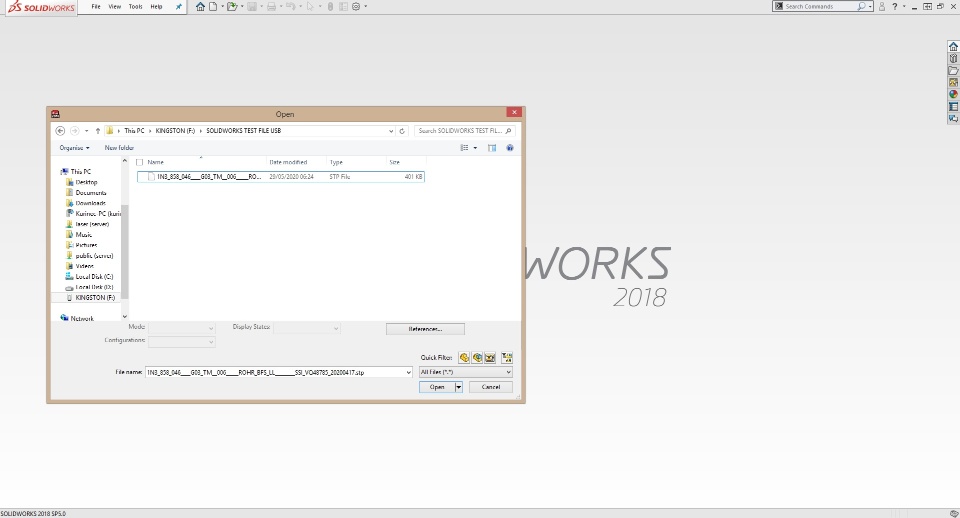
Task: Click the Cancel button
Action: point(490,387)
